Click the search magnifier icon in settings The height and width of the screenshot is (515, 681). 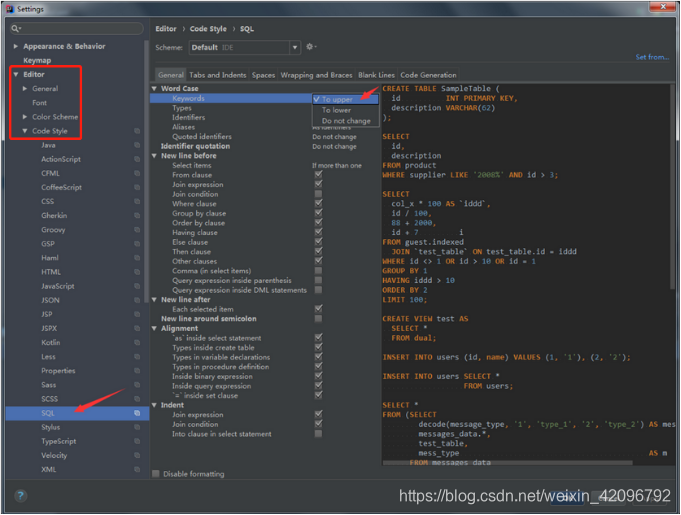[x=16, y=29]
